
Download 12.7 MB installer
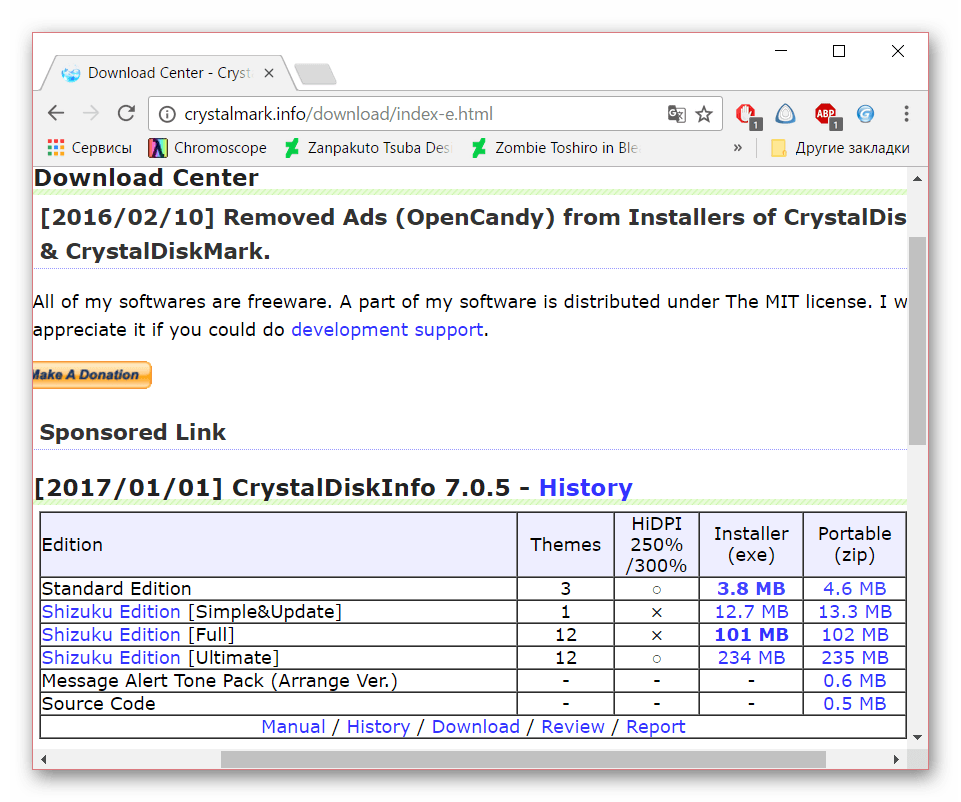point(751,611)
